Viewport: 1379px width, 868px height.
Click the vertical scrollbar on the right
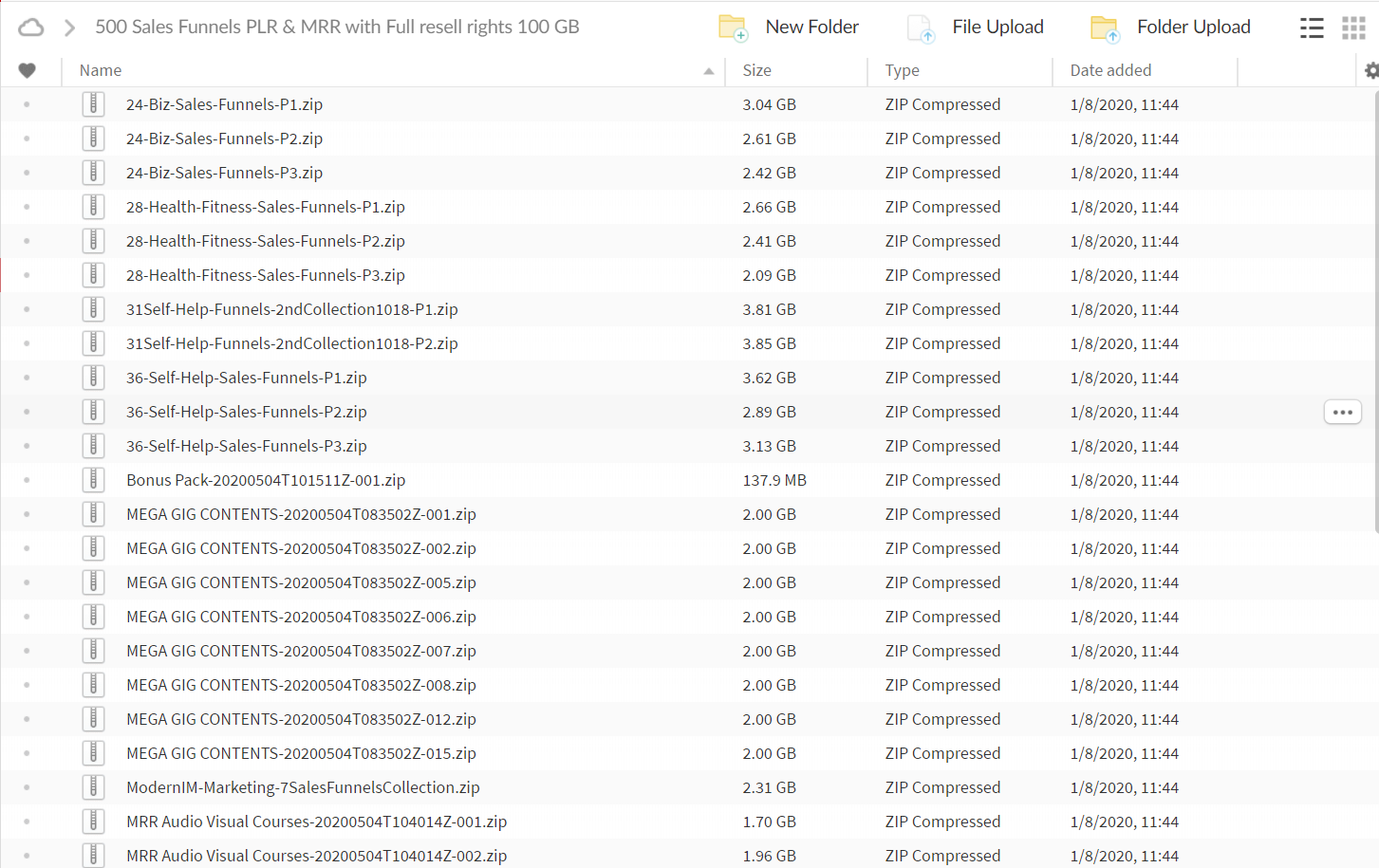[x=1375, y=313]
